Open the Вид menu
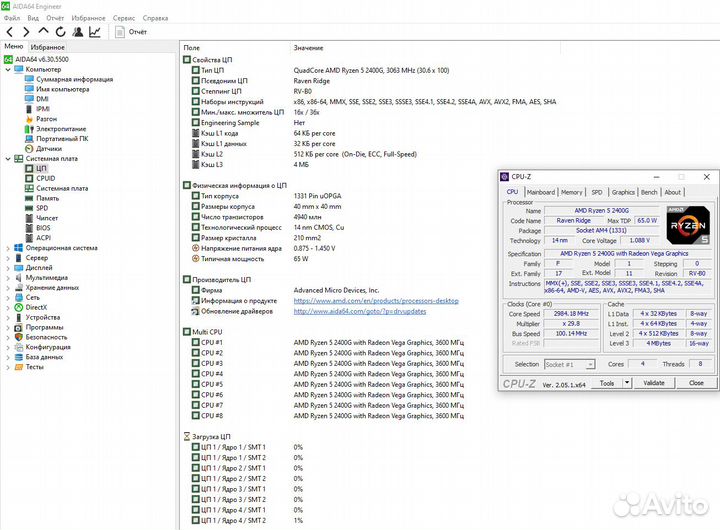 [33, 18]
